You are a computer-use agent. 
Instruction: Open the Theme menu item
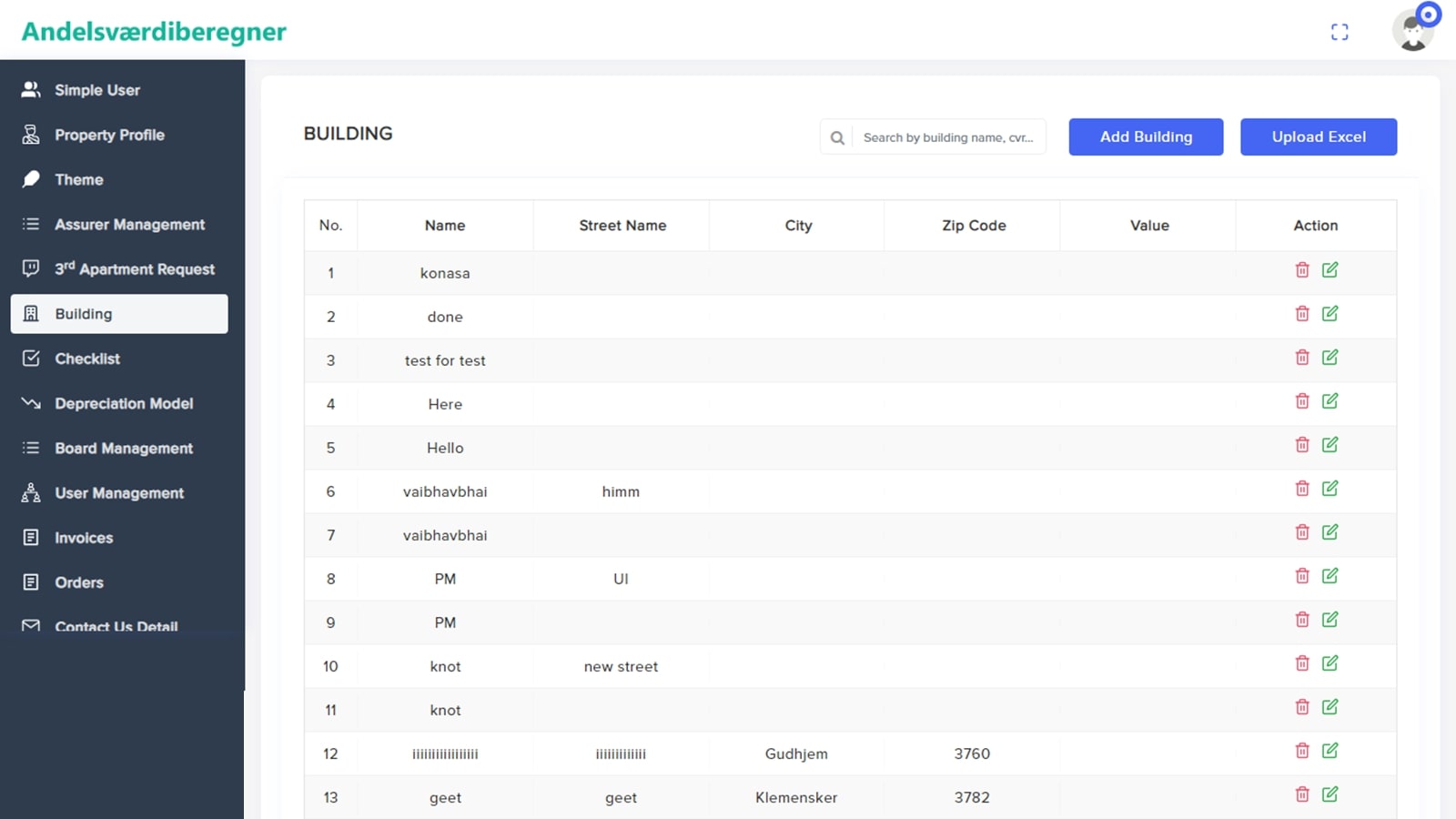point(79,179)
